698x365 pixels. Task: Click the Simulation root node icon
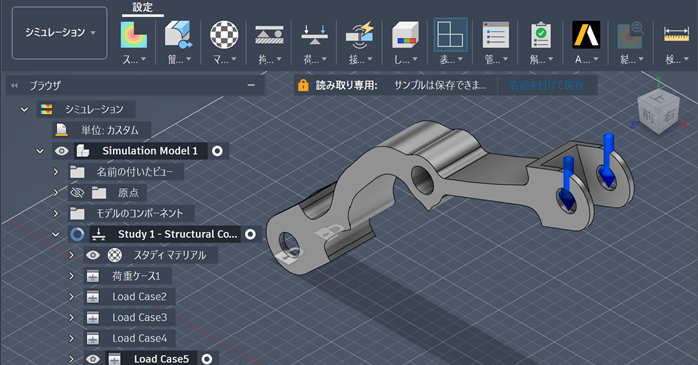coord(46,109)
